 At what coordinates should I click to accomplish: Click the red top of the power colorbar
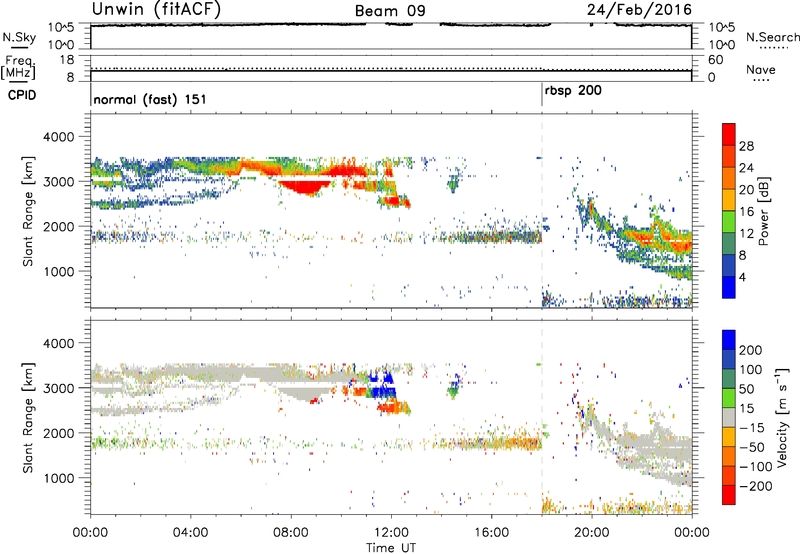[x=729, y=134]
